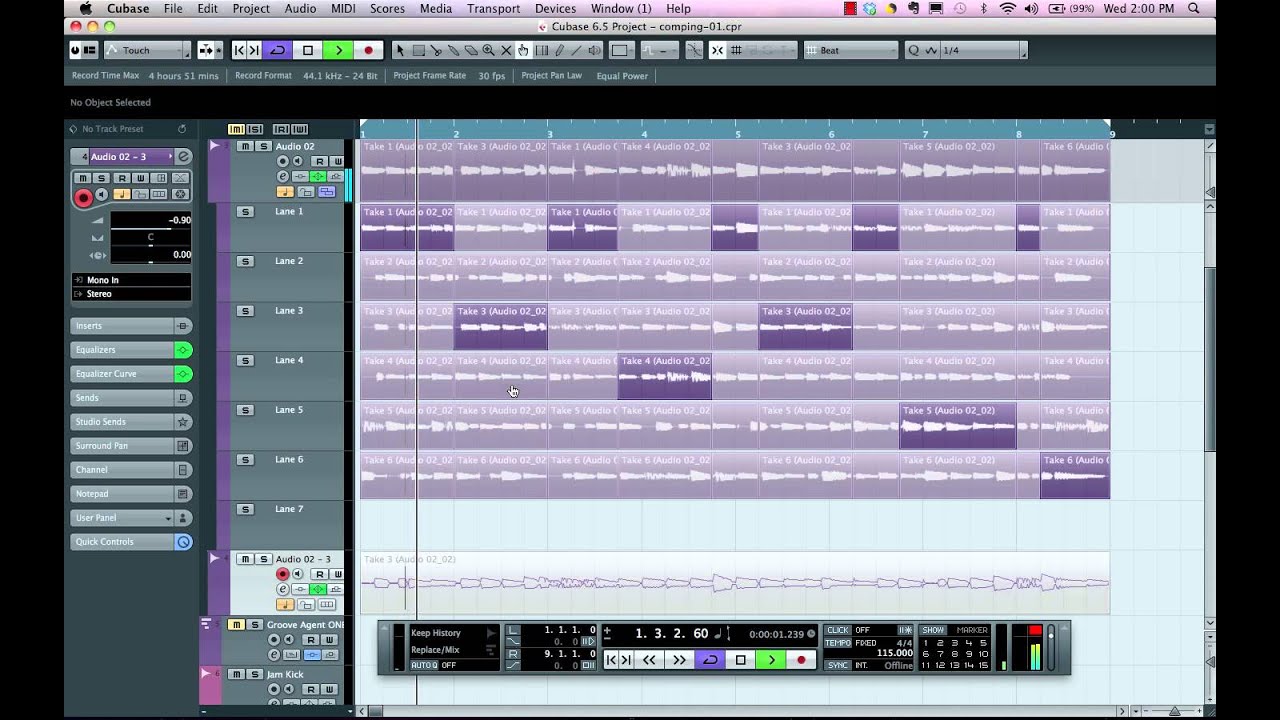Image resolution: width=1280 pixels, height=720 pixels.
Task: Toggle Read automation in inspector
Action: pyautogui.click(x=122, y=178)
